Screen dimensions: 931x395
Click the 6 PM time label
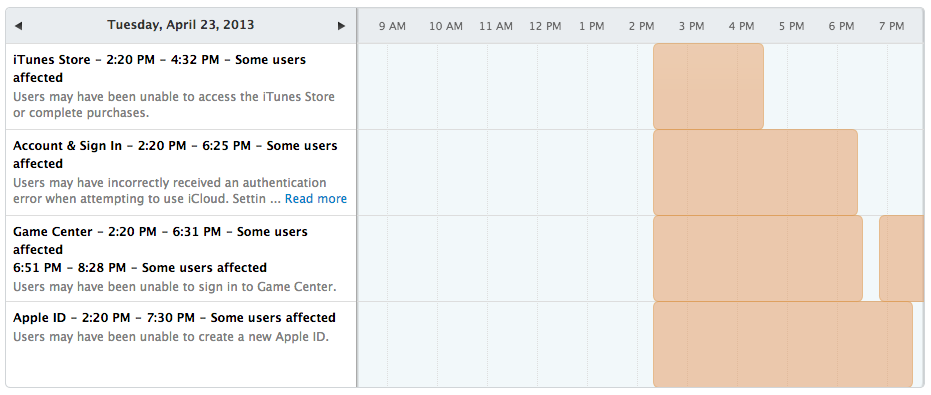pyautogui.click(x=841, y=26)
